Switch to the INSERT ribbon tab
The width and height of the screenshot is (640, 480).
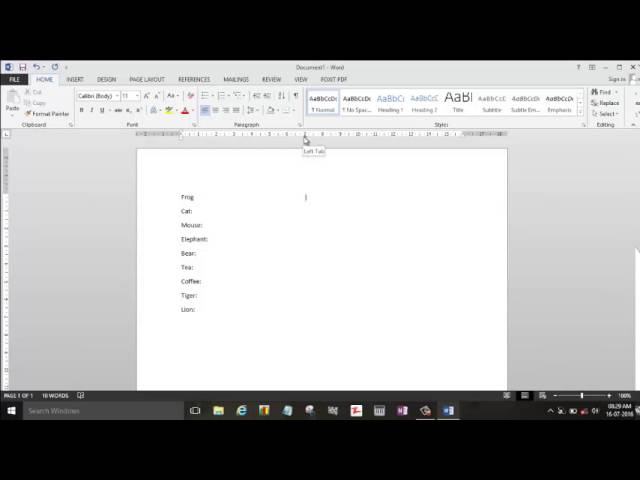[x=75, y=79]
